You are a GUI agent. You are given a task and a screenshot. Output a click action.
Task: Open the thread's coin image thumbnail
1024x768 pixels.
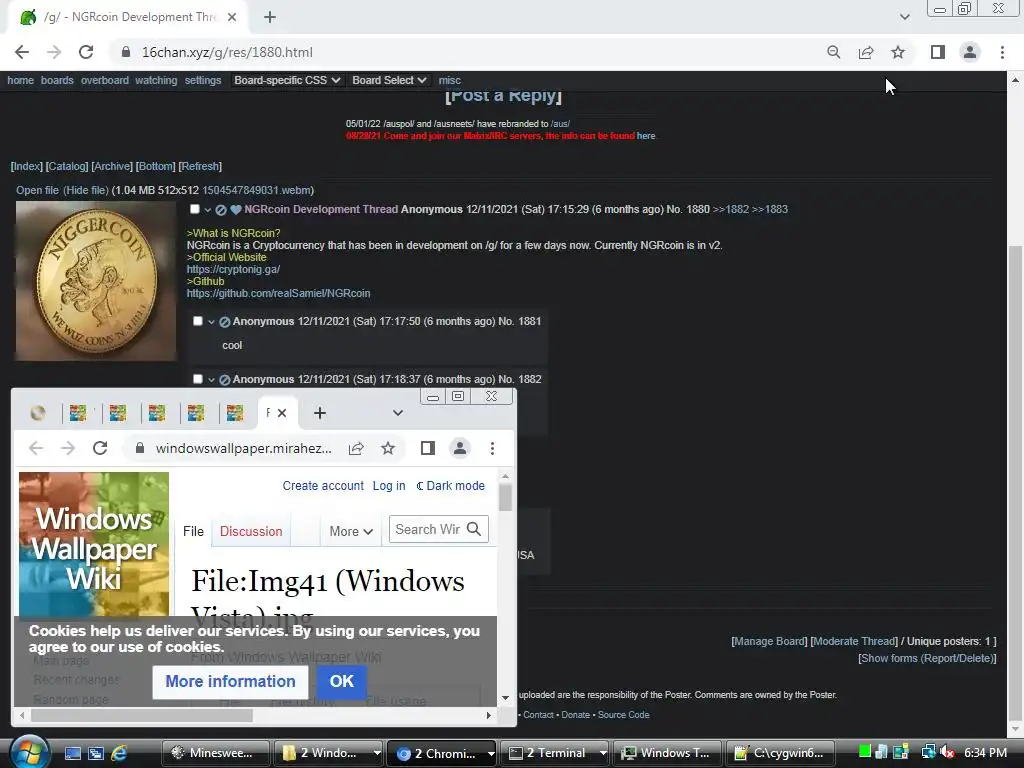95,281
